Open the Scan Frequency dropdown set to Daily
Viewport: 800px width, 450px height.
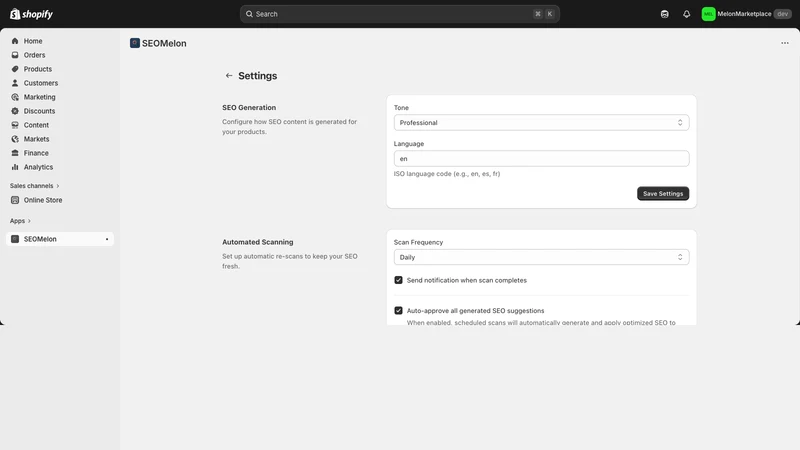(x=541, y=257)
